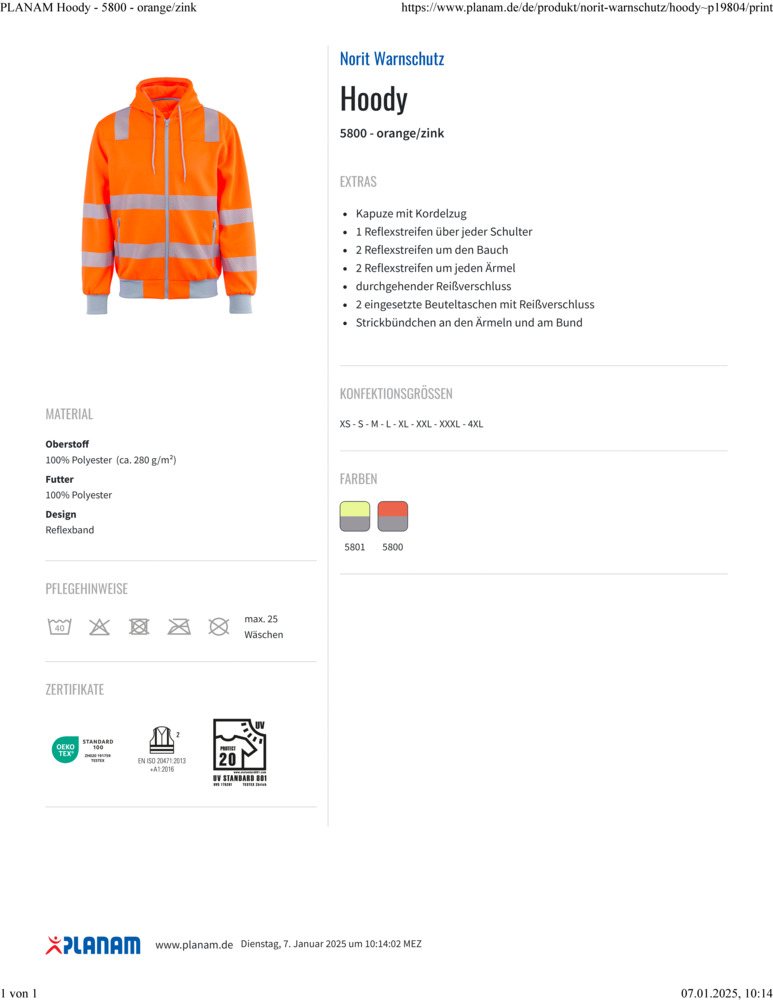
Task: Click the size list XS to 4XL
Action: click(x=411, y=423)
